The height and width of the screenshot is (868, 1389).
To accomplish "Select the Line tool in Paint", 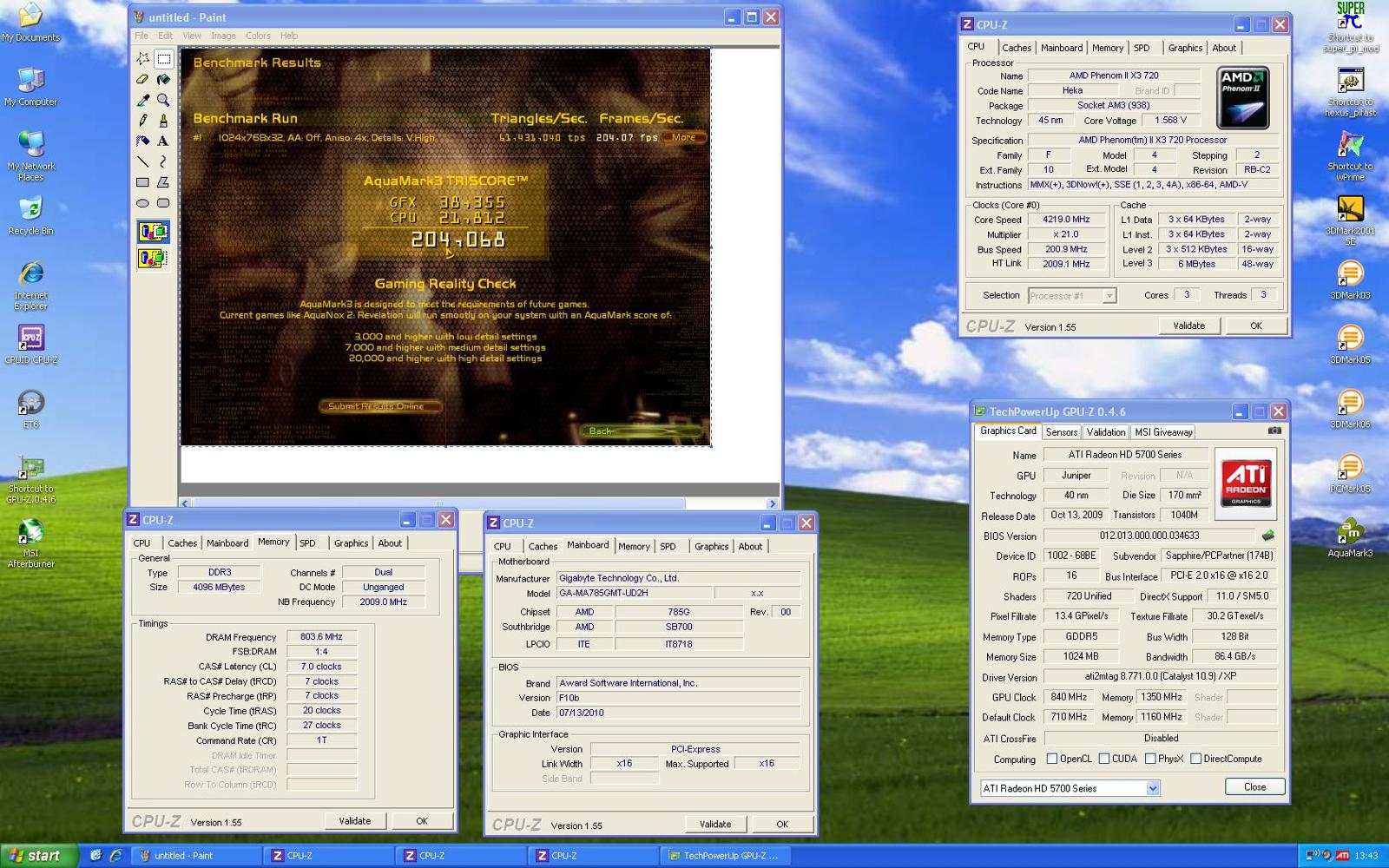I will click(143, 161).
